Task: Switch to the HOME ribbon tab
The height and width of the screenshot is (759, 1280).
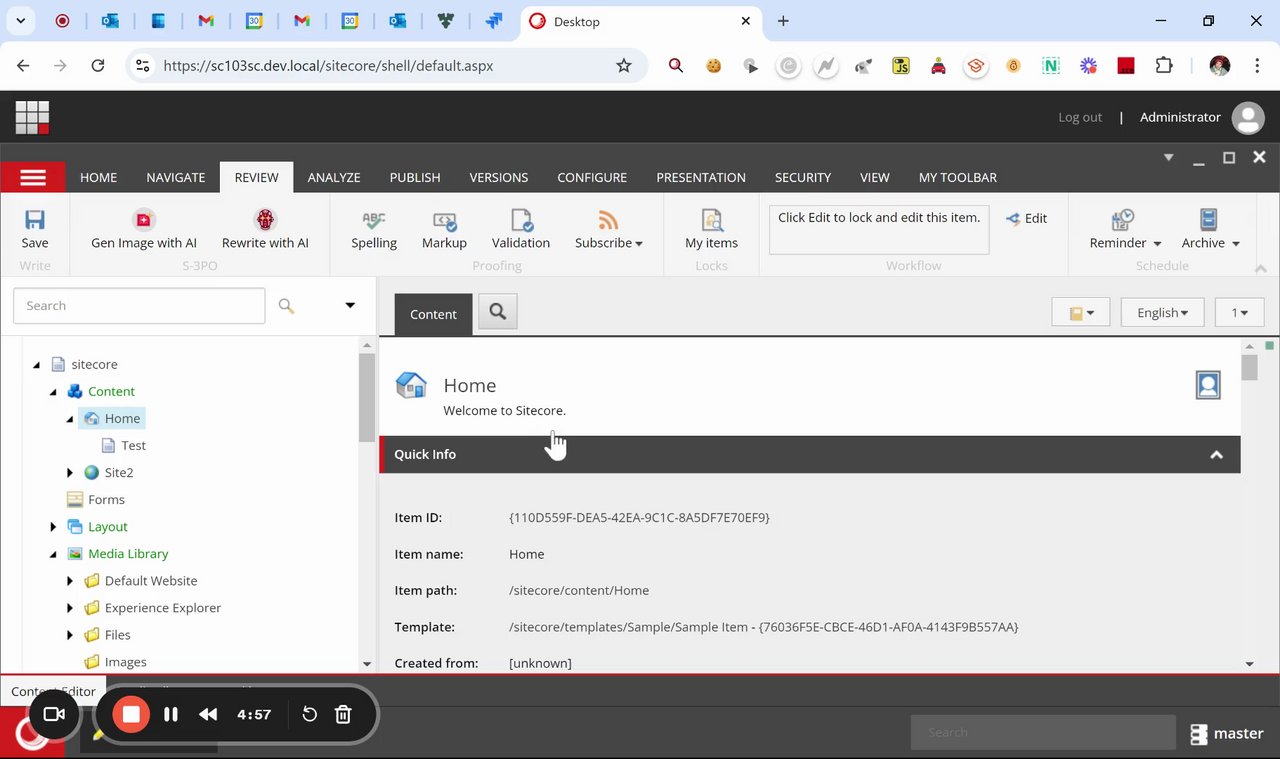Action: [98, 177]
